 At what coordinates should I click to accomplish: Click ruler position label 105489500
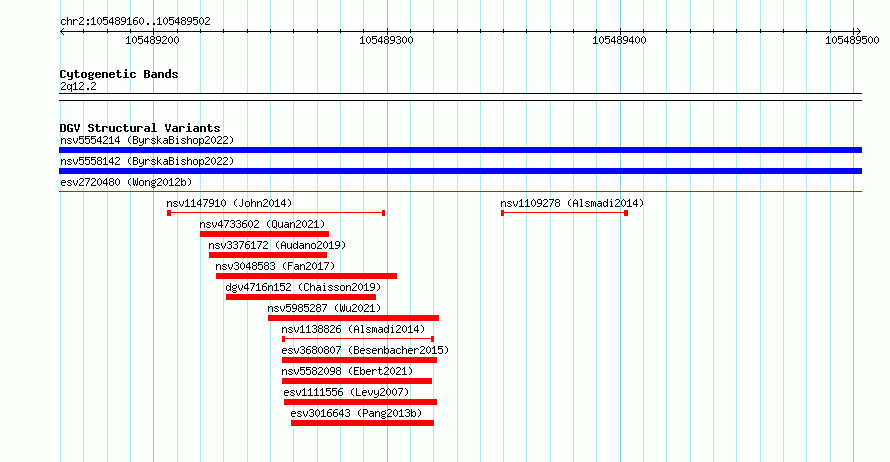click(852, 40)
